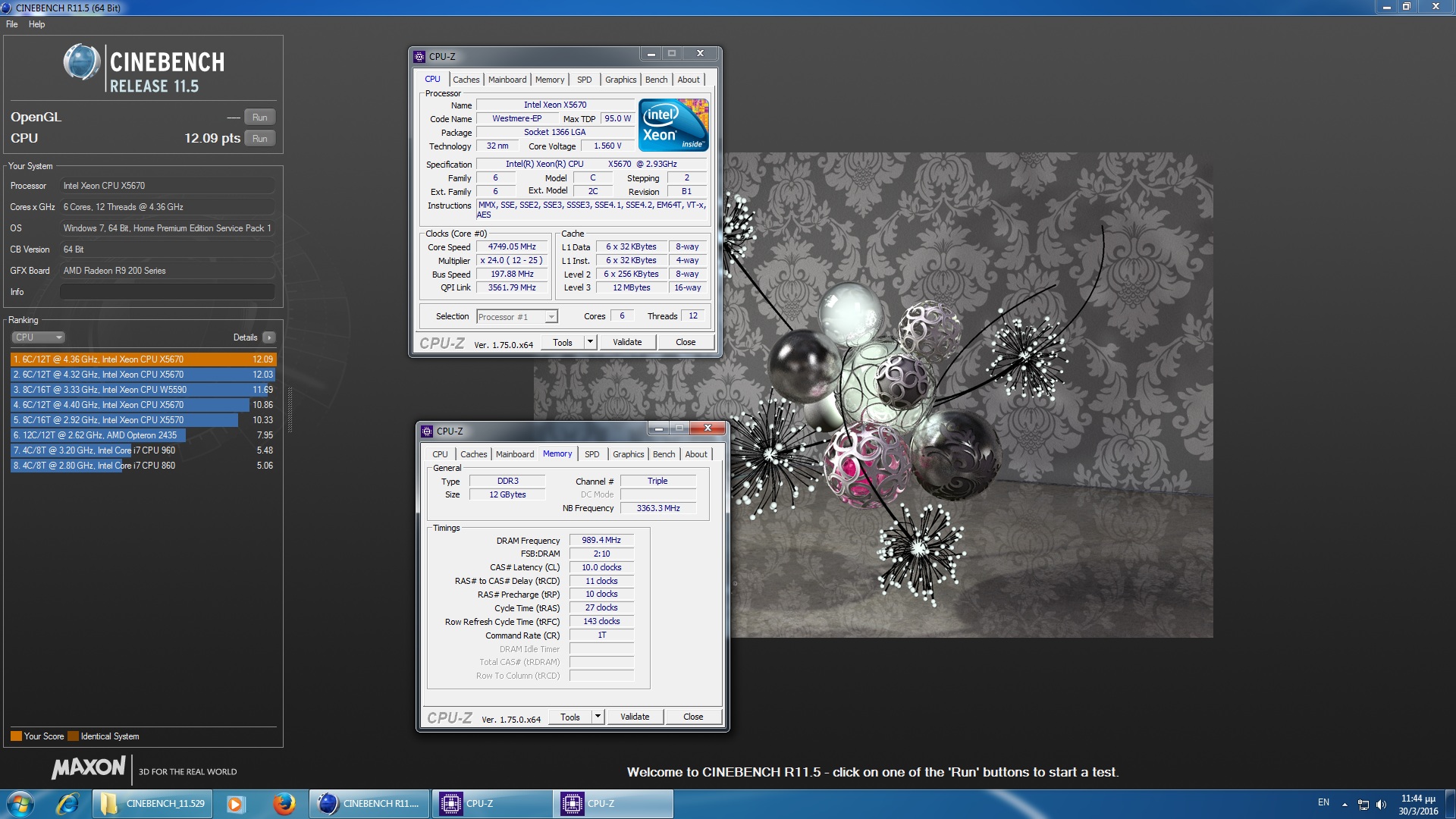Image resolution: width=1456 pixels, height=819 pixels.
Task: Select ranking entry 4 at 4.40 GHz
Action: 143,405
